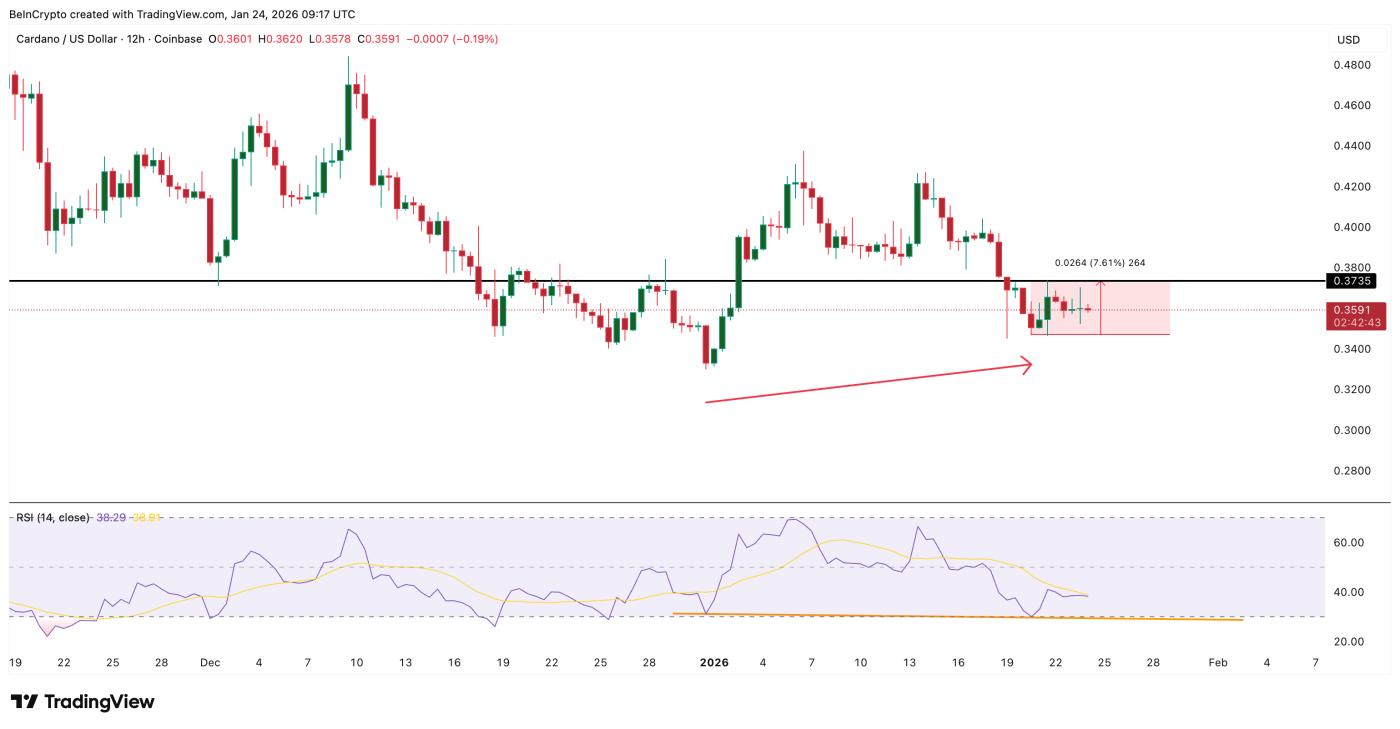This screenshot has width=1400, height=729.
Task: Click the current price label 0.3591
Action: click(x=1354, y=310)
